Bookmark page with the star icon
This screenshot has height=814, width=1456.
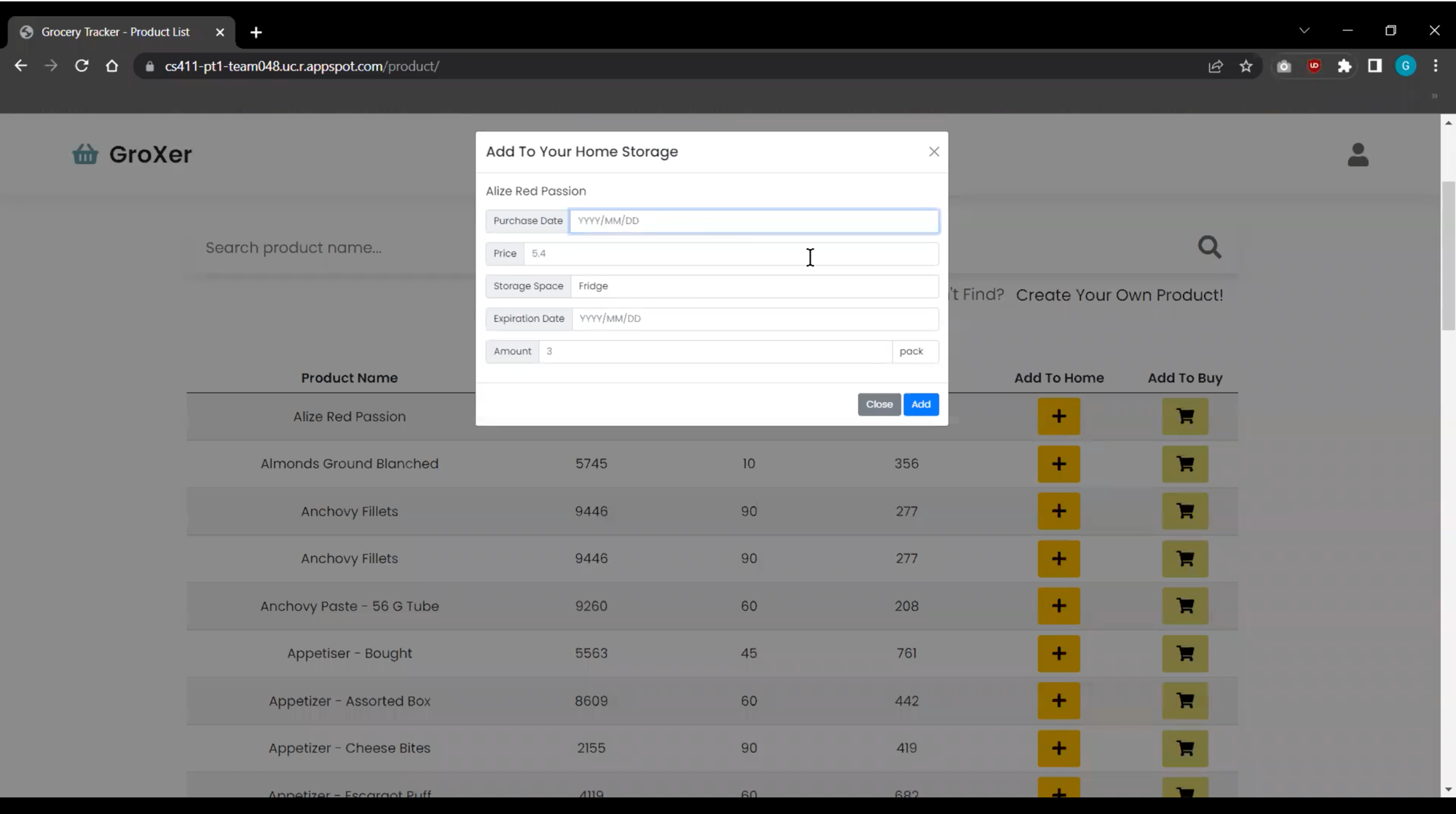1246,66
